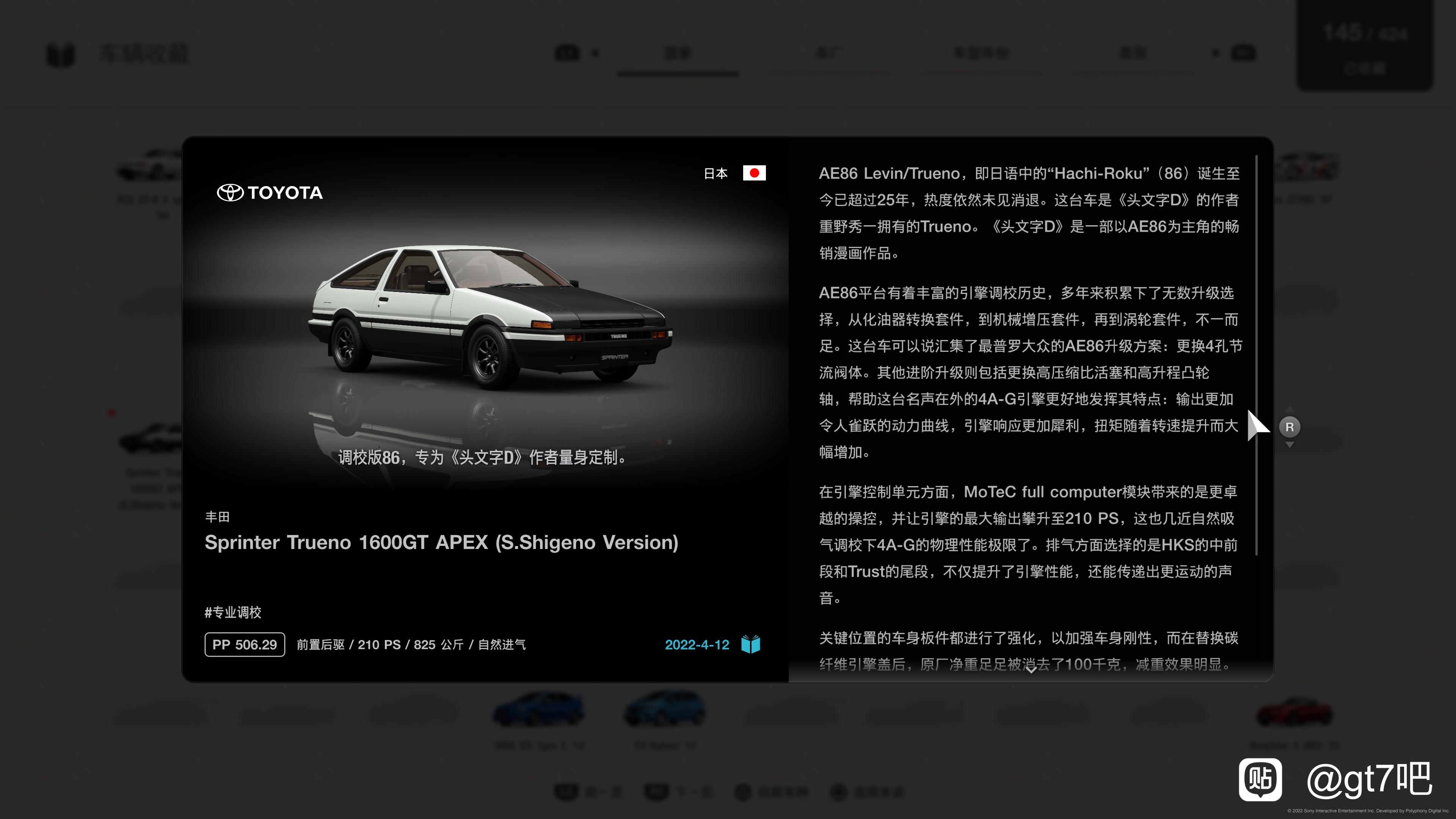
Task: Click the up arrow above the R stick icon
Action: point(1289,409)
